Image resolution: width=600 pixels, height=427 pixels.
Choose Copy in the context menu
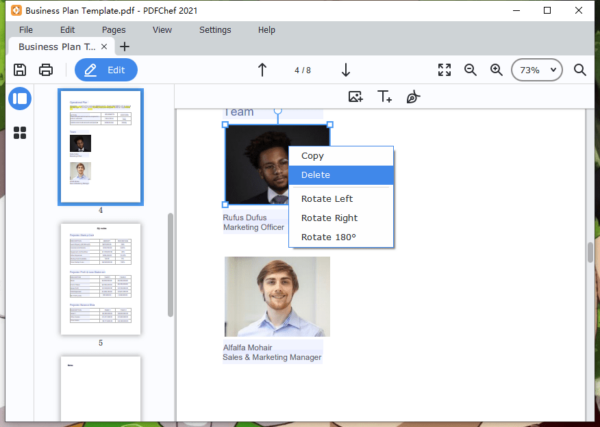341,156
